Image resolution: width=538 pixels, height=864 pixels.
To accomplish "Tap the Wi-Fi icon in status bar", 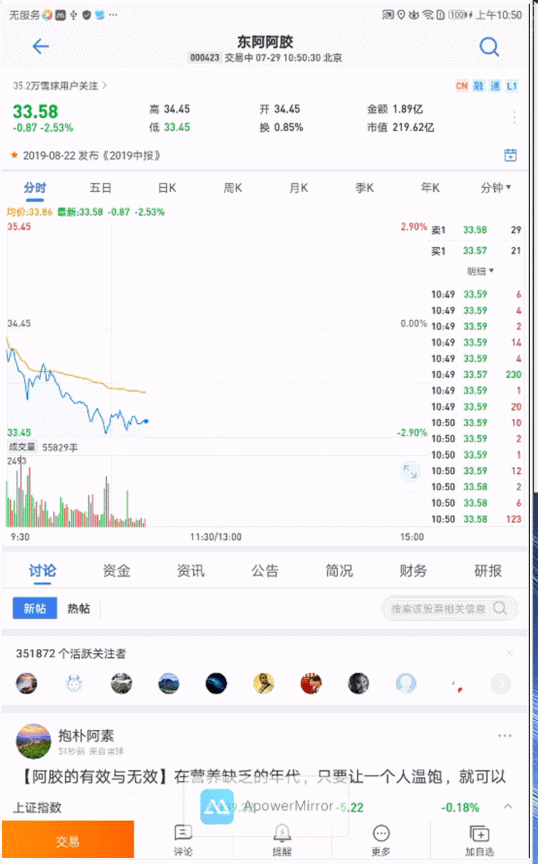I will (x=427, y=15).
